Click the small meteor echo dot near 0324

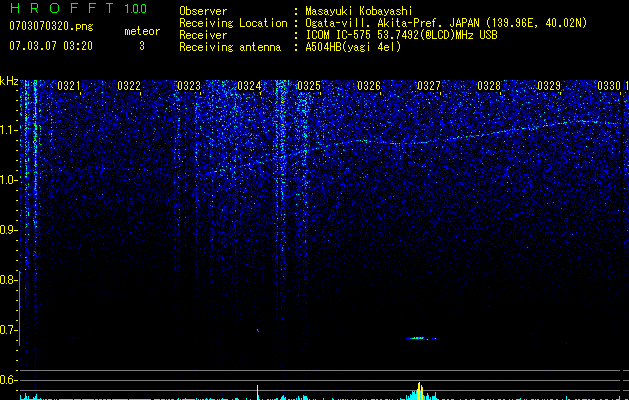(258, 331)
